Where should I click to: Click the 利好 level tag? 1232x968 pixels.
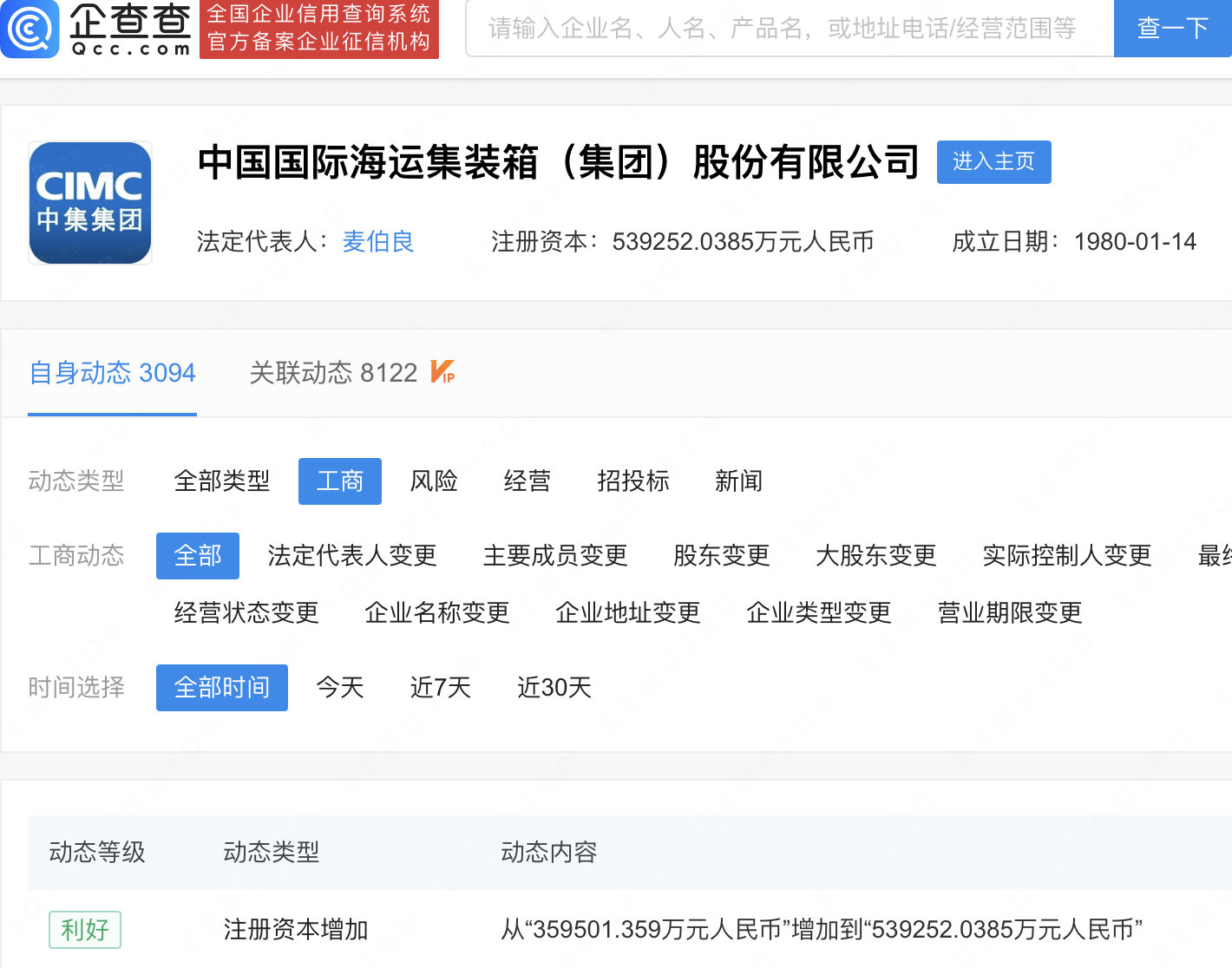coord(85,930)
